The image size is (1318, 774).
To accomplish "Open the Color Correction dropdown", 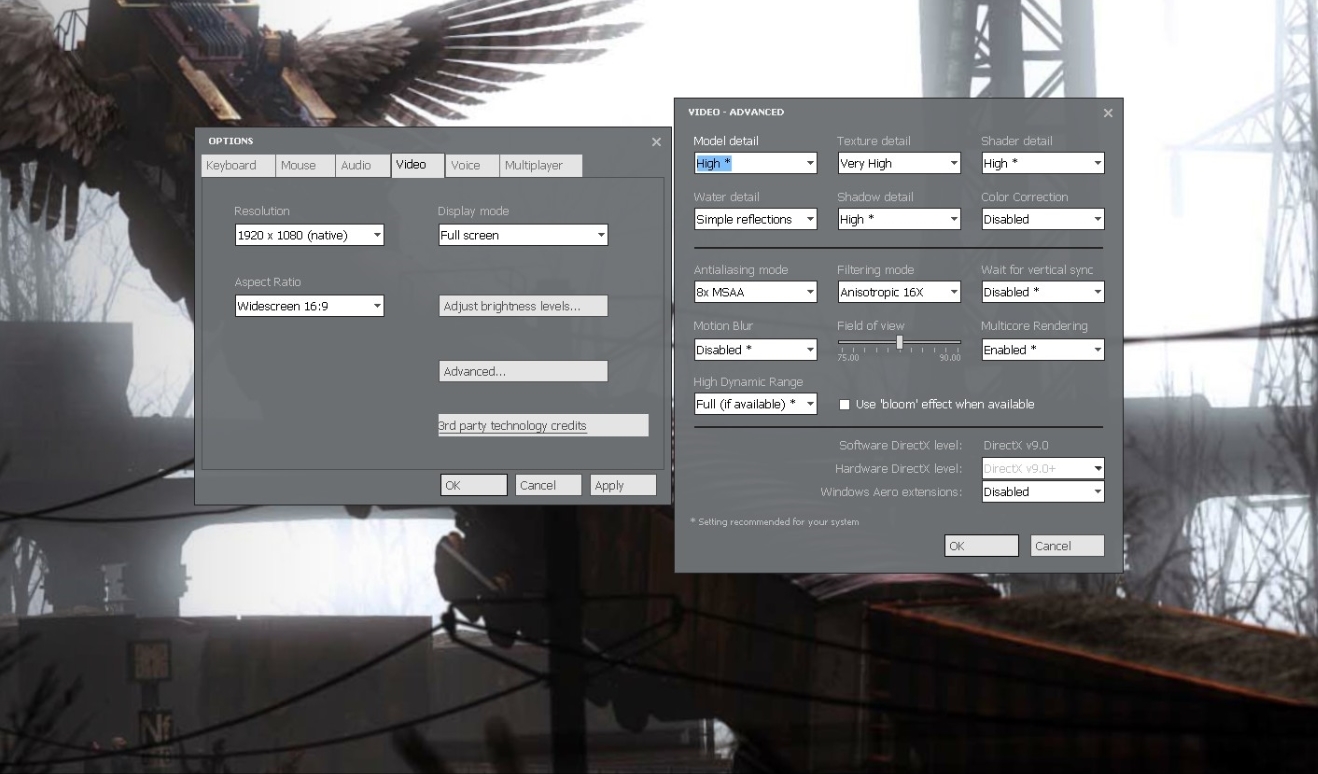I will pyautogui.click(x=1043, y=219).
